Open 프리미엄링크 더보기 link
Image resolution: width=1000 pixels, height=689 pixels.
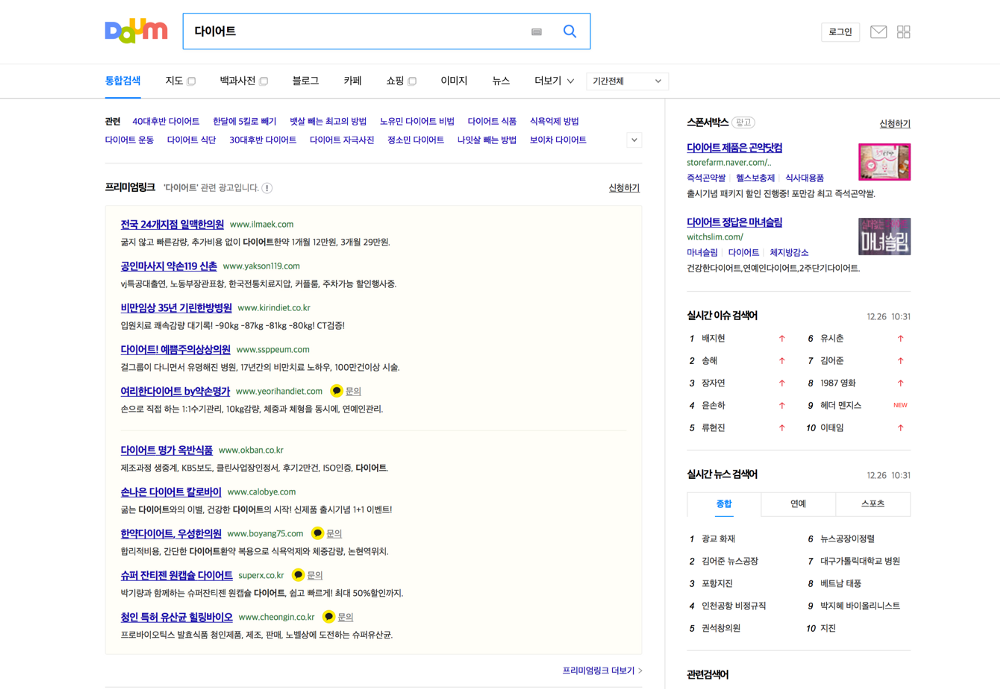(602, 670)
